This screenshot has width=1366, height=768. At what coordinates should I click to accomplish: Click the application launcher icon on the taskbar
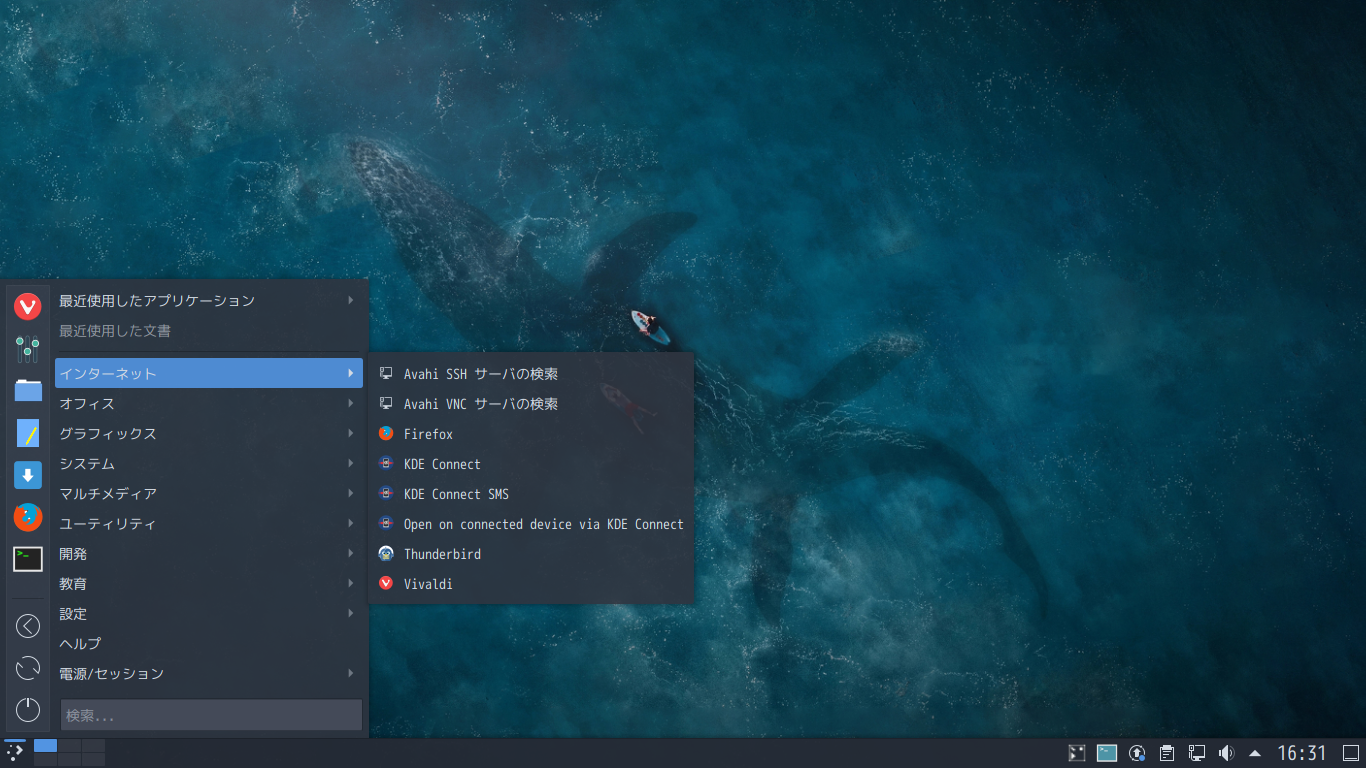pyautogui.click(x=14, y=752)
